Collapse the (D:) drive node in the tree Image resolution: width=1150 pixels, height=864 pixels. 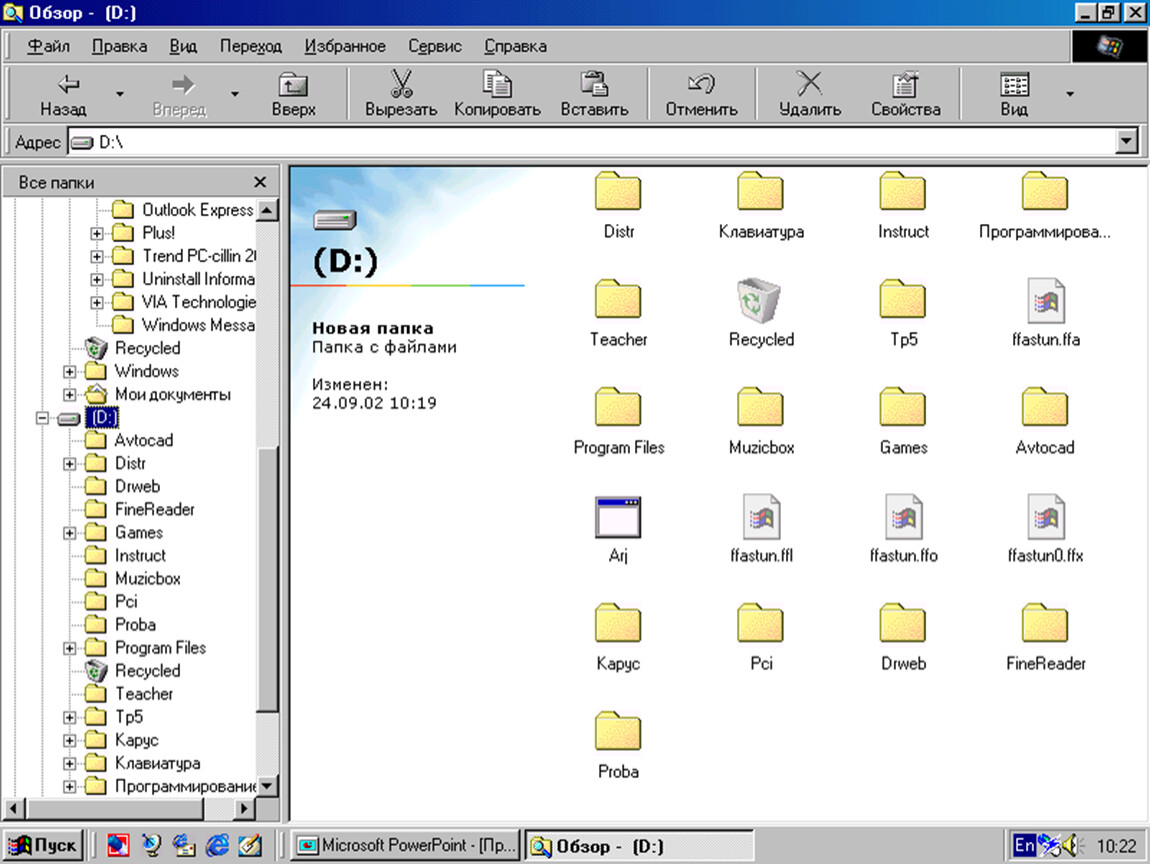[x=43, y=417]
